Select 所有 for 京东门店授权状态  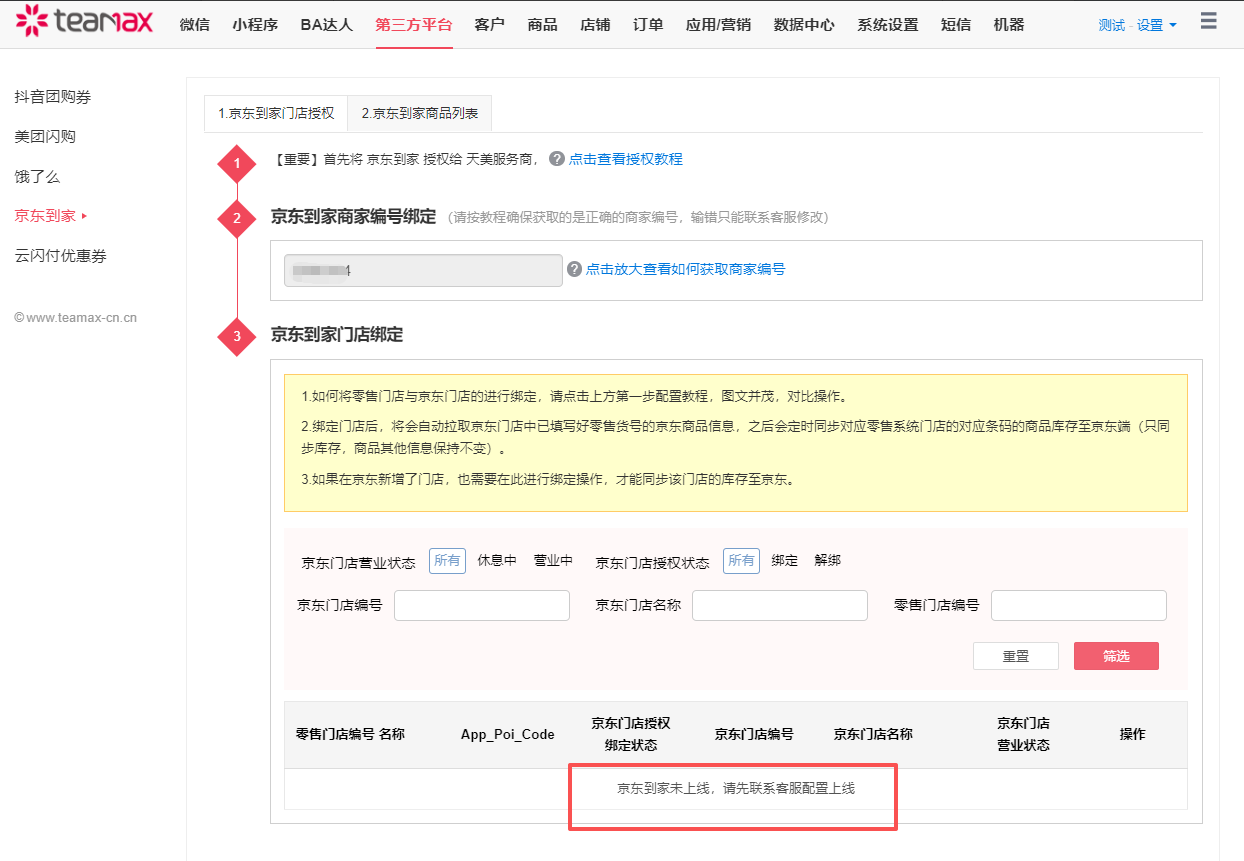pos(741,561)
